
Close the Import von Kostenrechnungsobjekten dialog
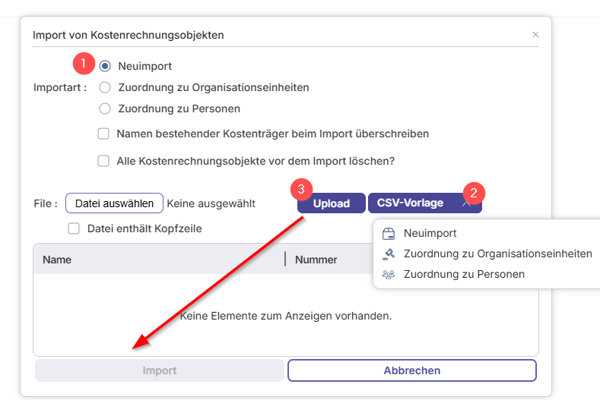click(x=535, y=35)
